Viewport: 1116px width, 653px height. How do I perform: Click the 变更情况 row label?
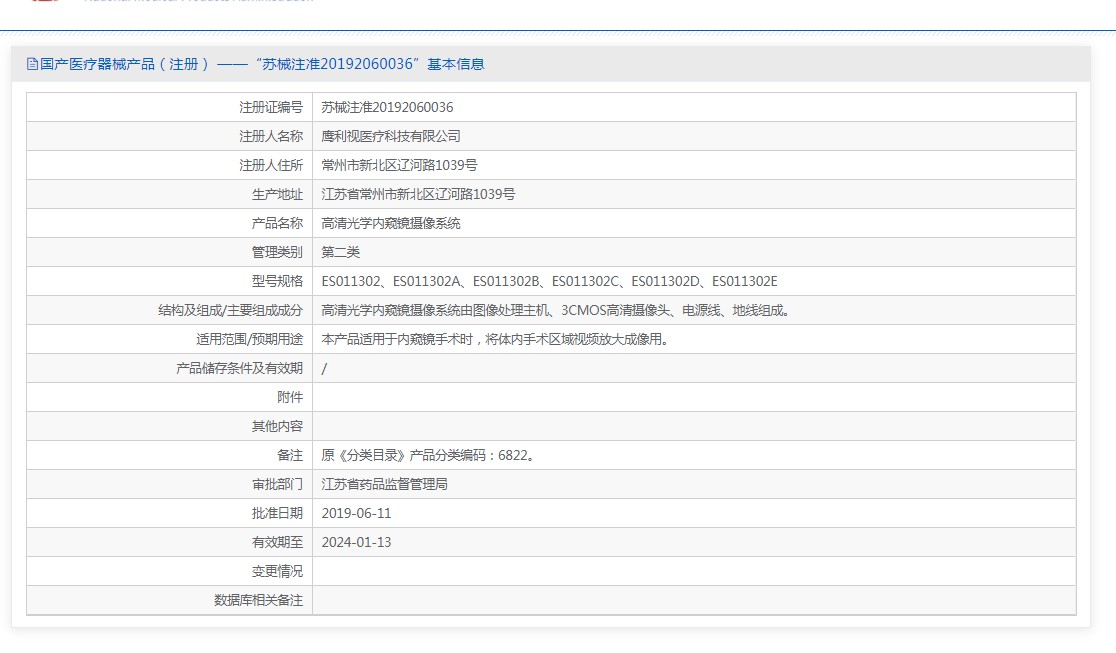278,572
